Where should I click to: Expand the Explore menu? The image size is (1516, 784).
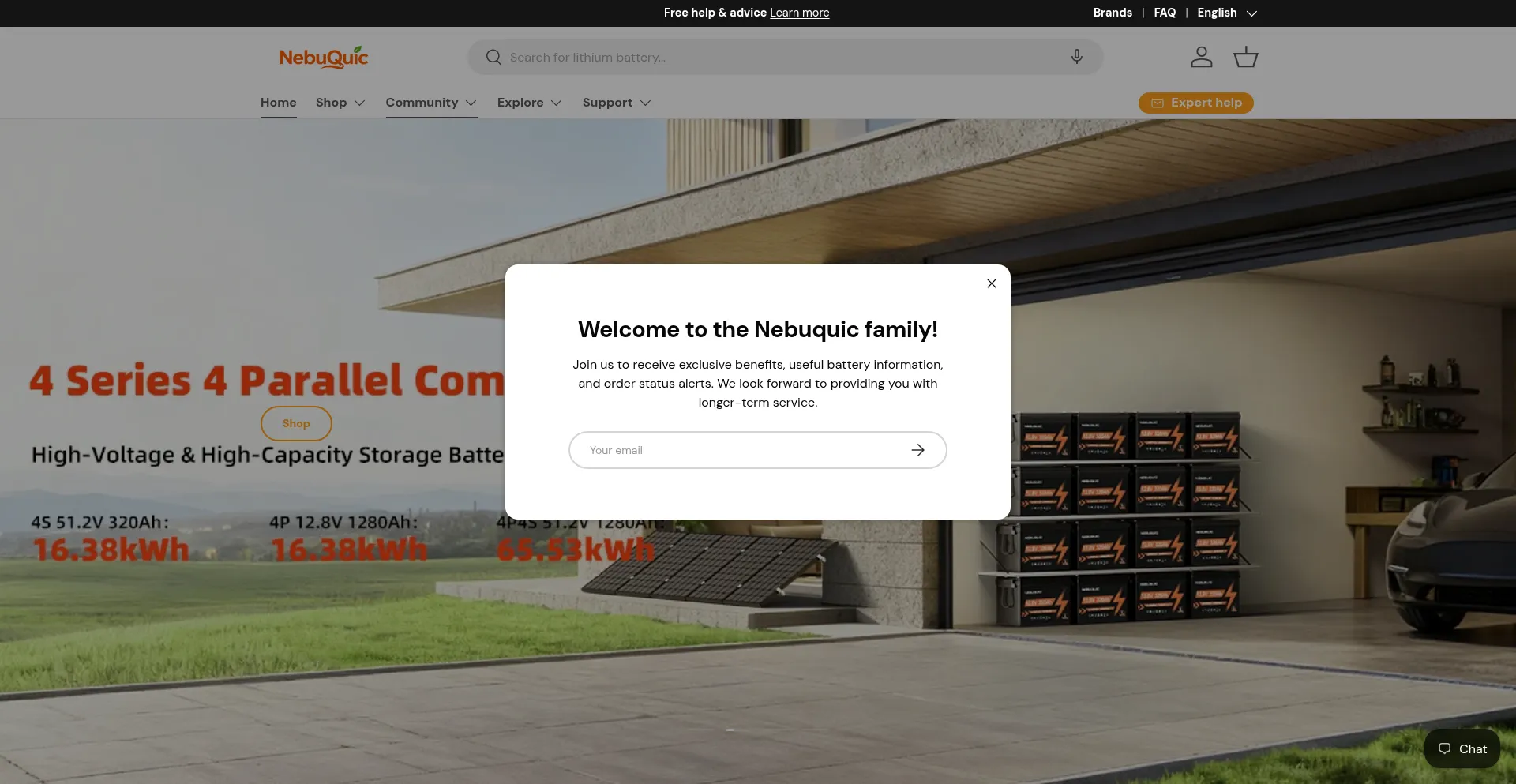[x=529, y=103]
